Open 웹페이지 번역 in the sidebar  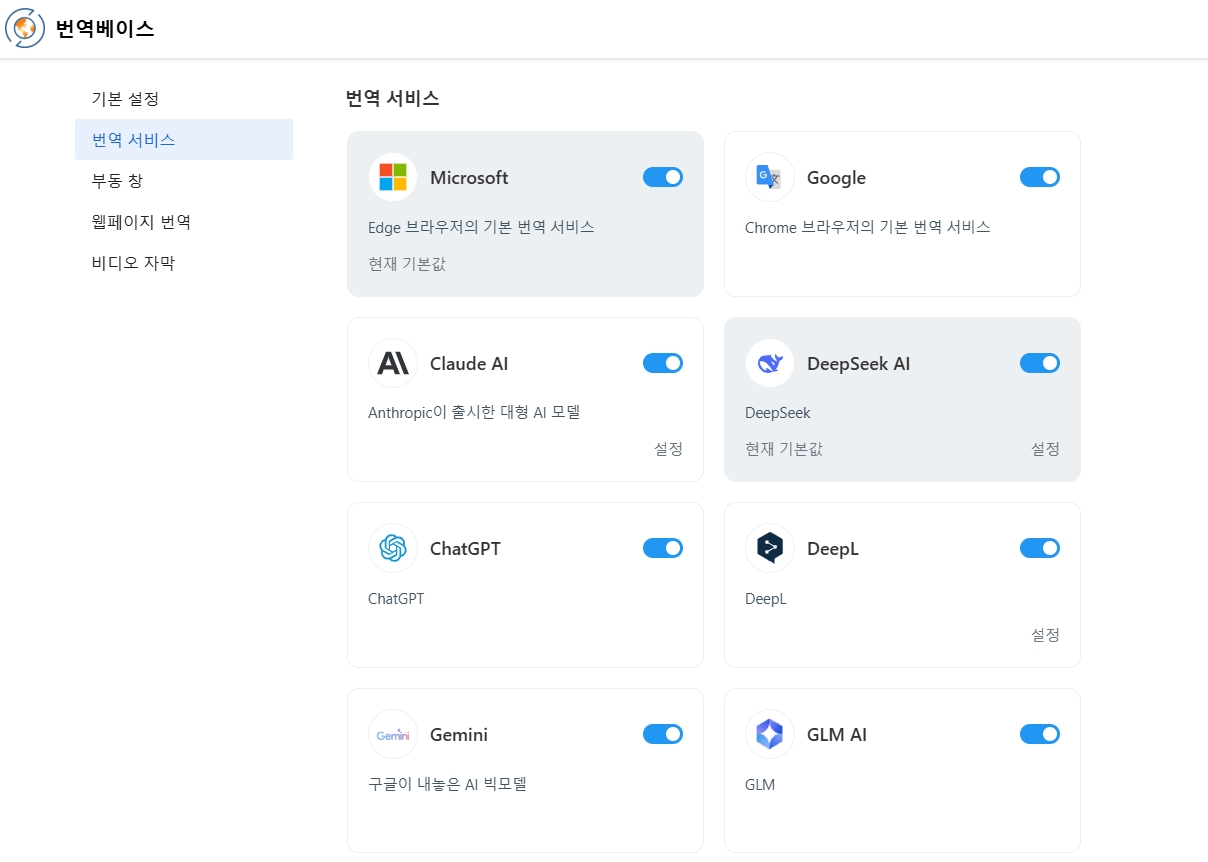coord(184,222)
